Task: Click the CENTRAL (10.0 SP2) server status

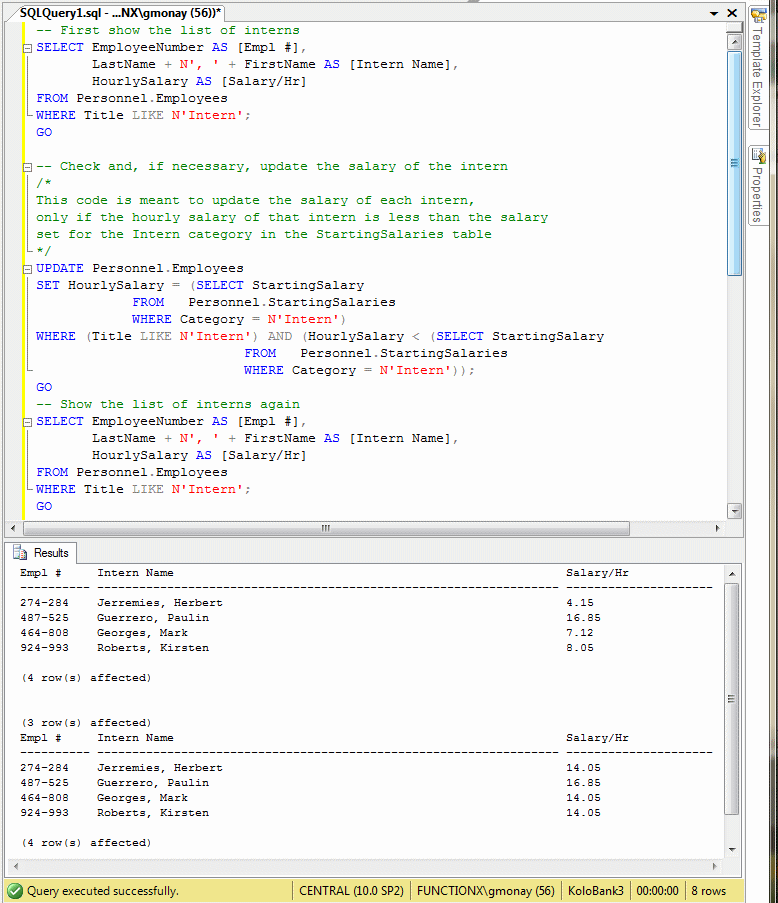Action: click(351, 891)
